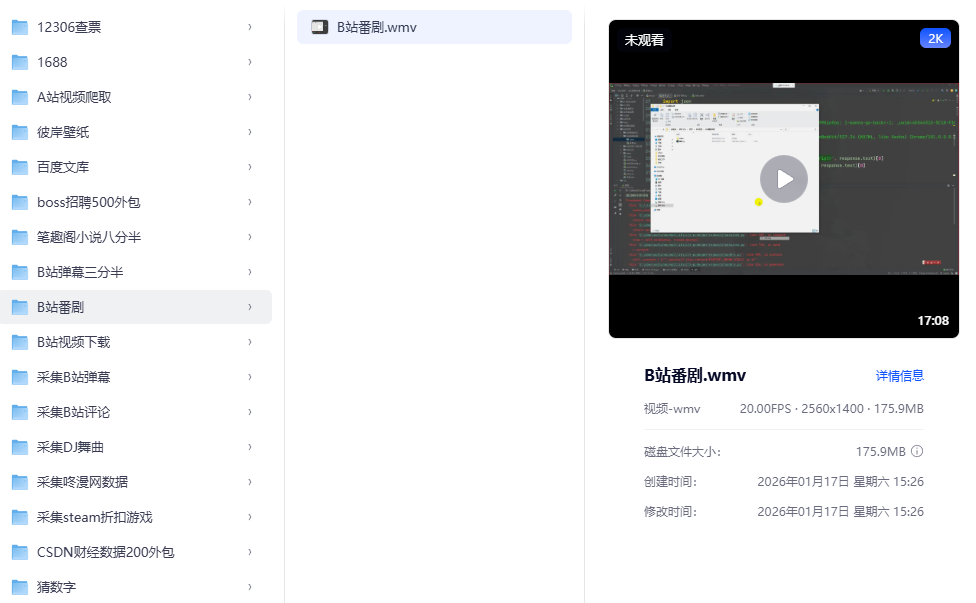Click the 2K resolution badge
Viewport: 976px width, 603px height.
coord(935,39)
